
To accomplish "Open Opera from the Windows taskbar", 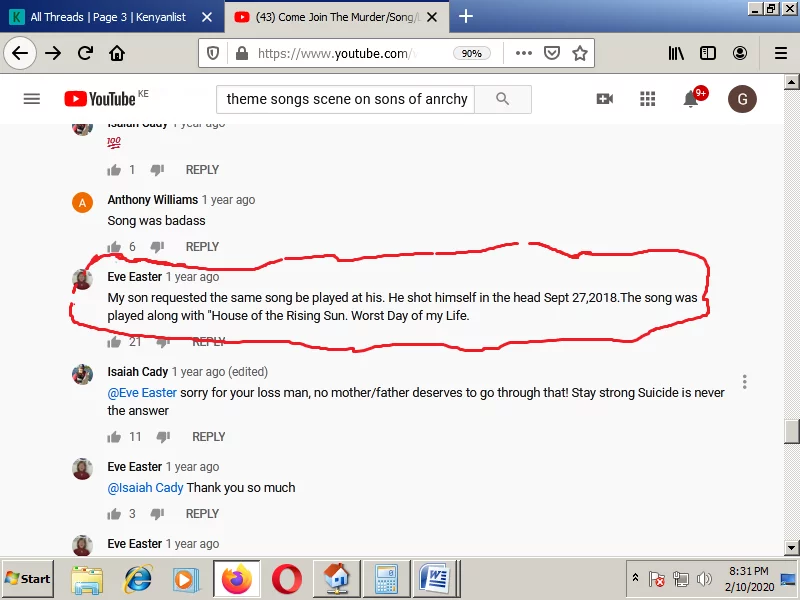I will [286, 579].
